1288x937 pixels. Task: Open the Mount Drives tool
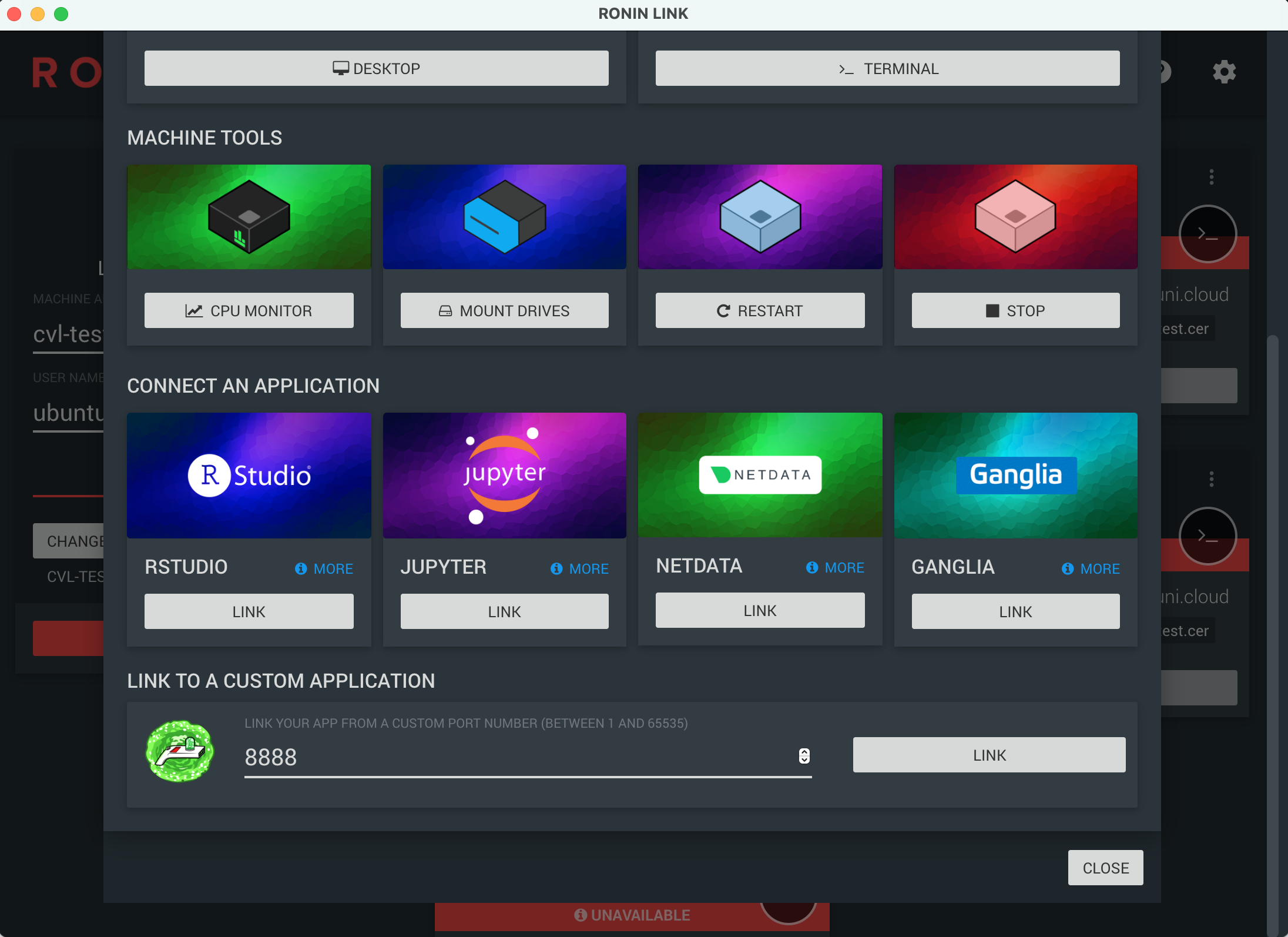point(505,310)
